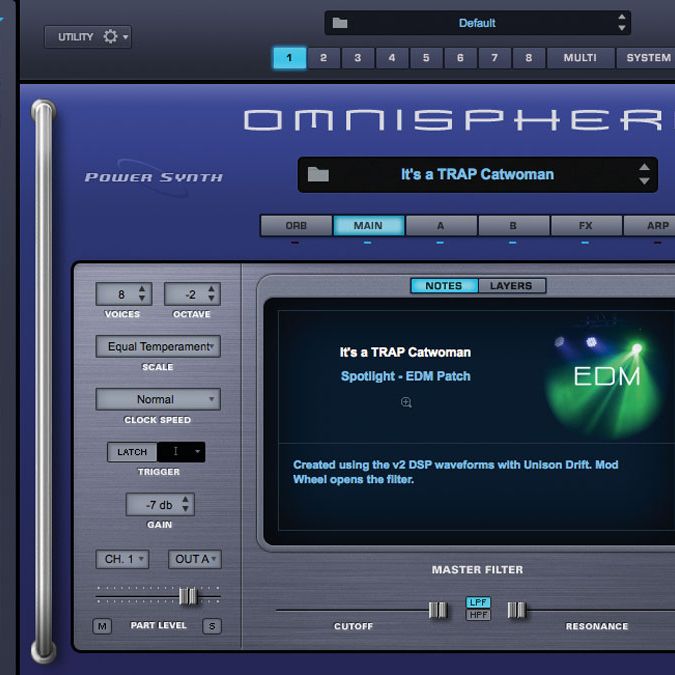The image size is (675, 675).
Task: Solo the part with S button
Action: pos(212,626)
